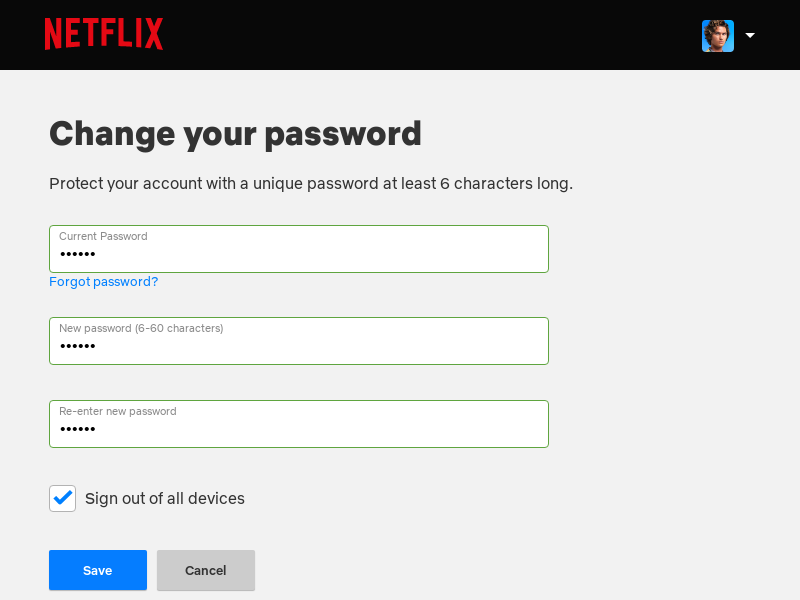Screen dimensions: 800x600
Task: Click the 'Re-enter new password' floating label
Action: coord(117,411)
